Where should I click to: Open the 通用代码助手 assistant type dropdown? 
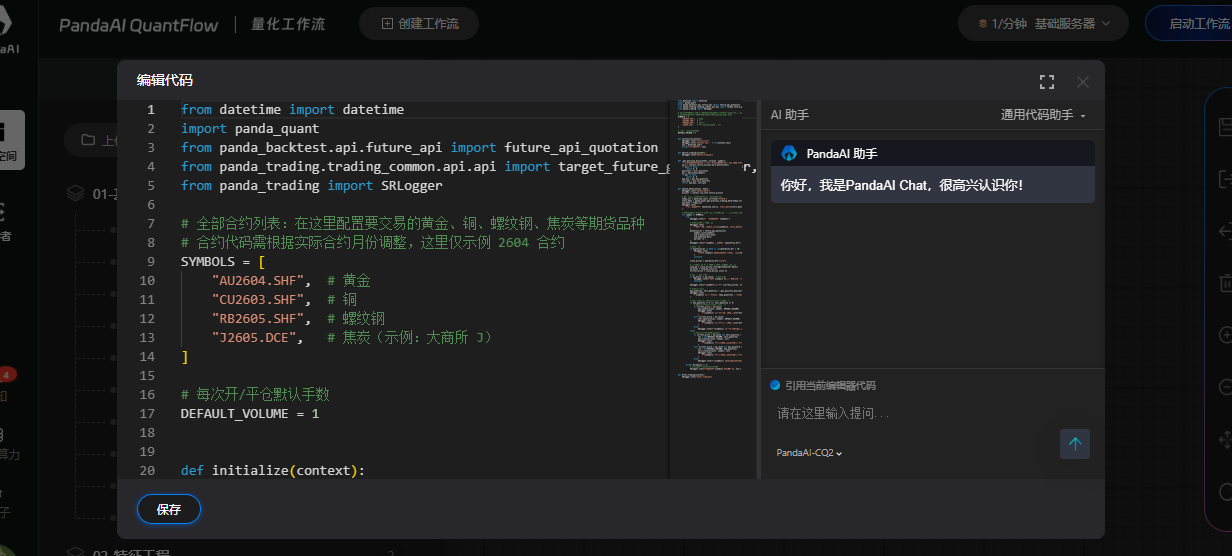[x=1043, y=115]
